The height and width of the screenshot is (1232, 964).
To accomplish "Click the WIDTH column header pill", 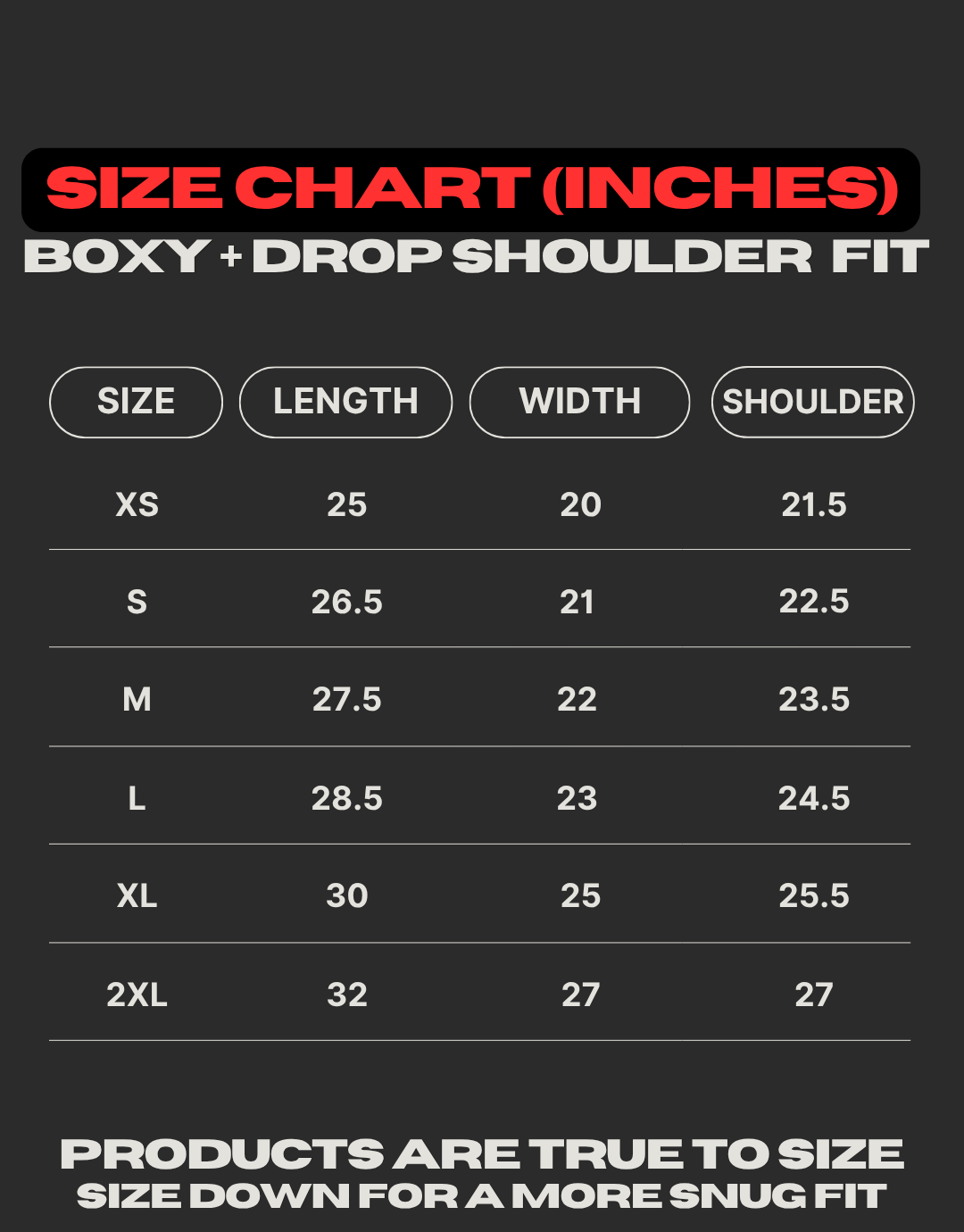I will [x=579, y=402].
